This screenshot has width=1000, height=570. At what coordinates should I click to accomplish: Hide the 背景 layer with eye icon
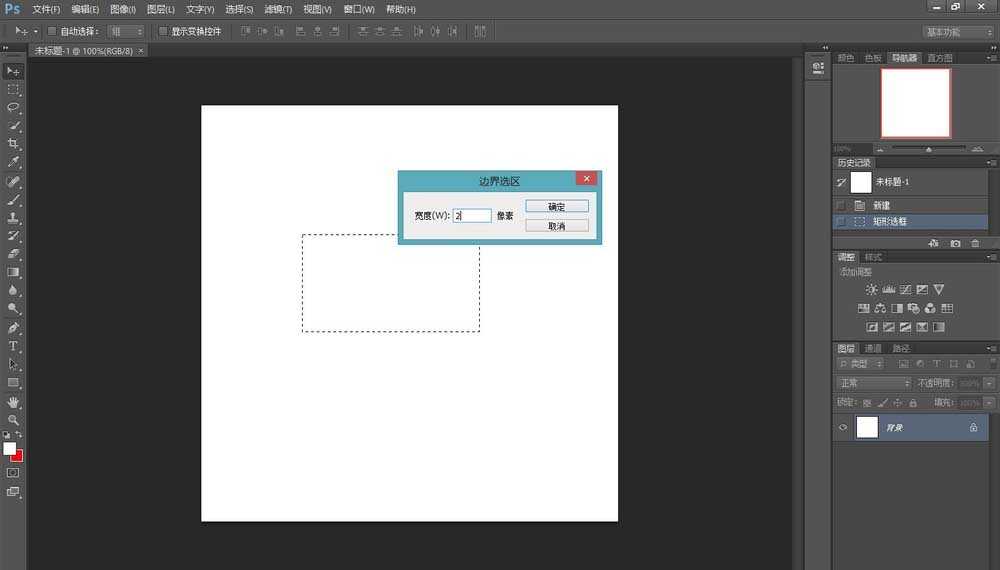843,427
